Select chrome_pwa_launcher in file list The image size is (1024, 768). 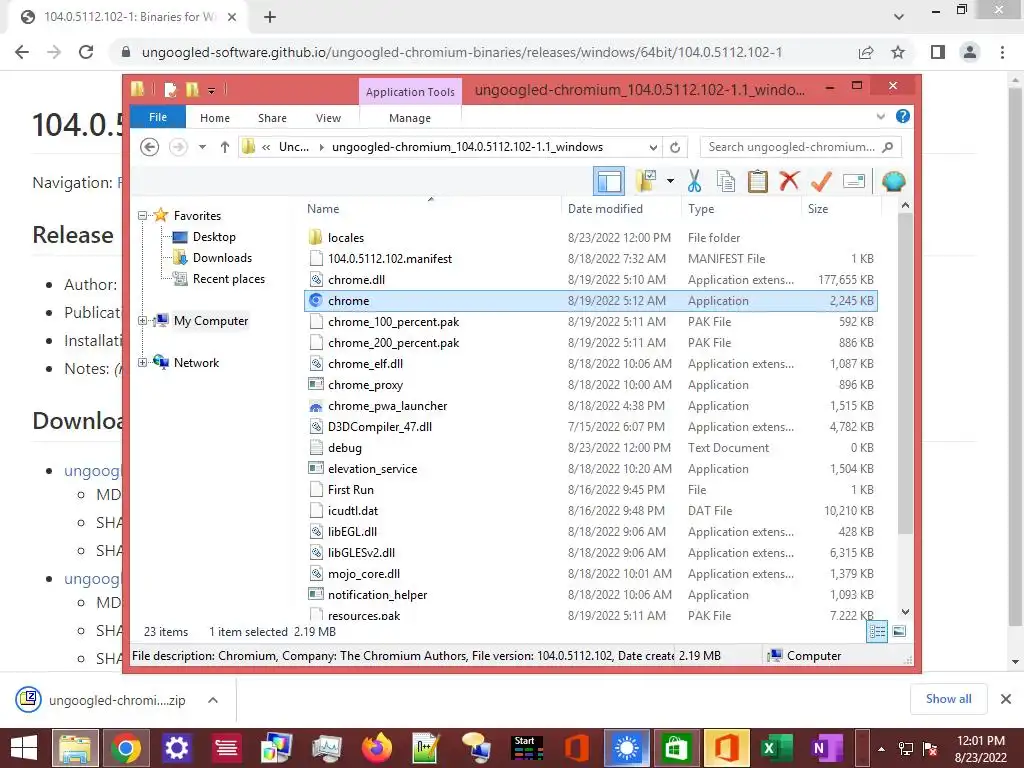pos(590,406)
